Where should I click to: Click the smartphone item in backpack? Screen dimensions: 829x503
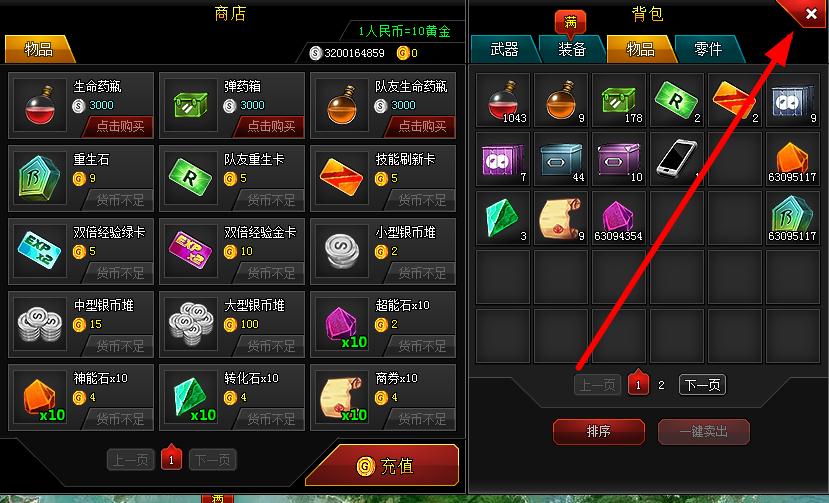[x=677, y=159]
